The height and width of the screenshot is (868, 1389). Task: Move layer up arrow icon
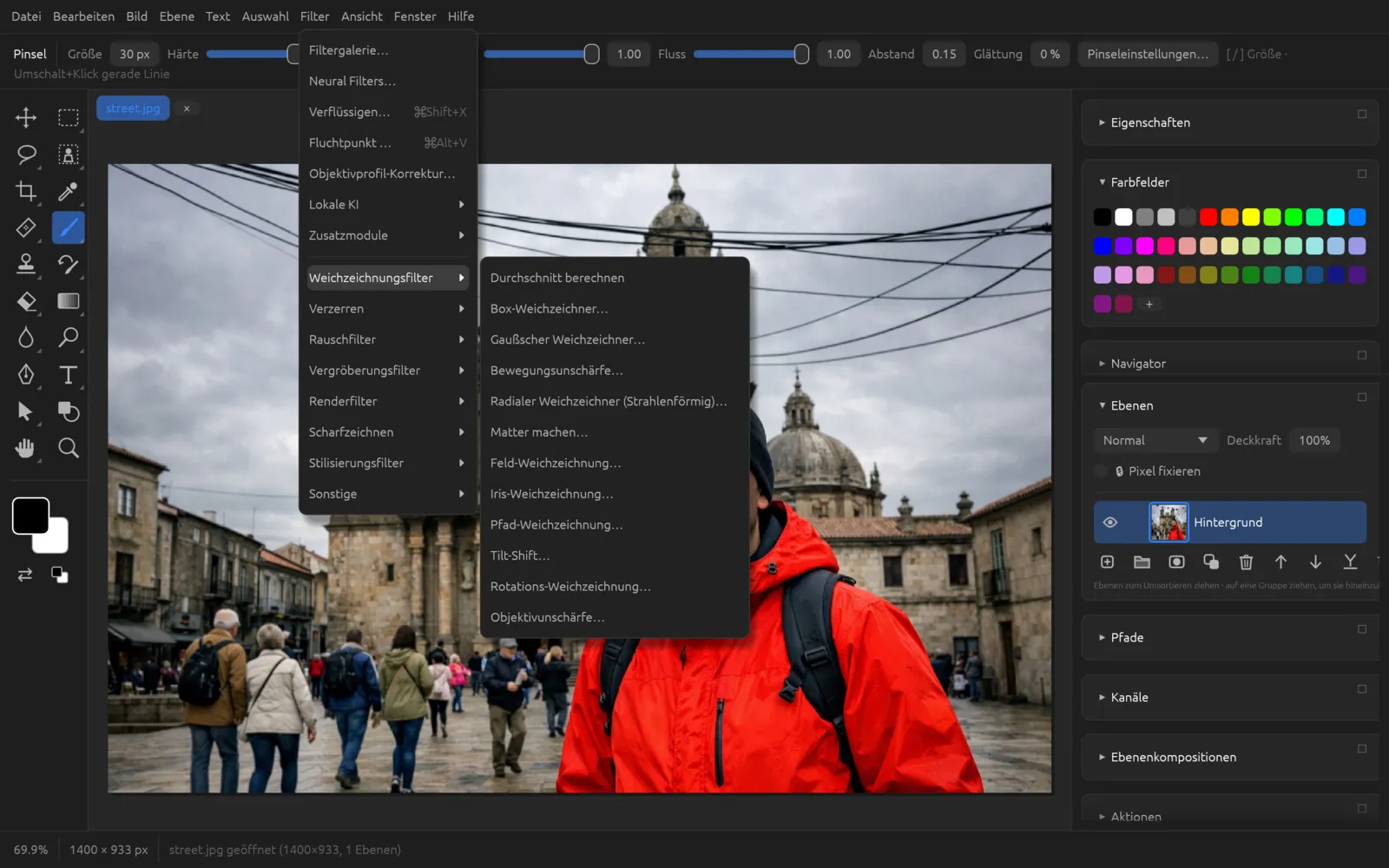pos(1280,562)
